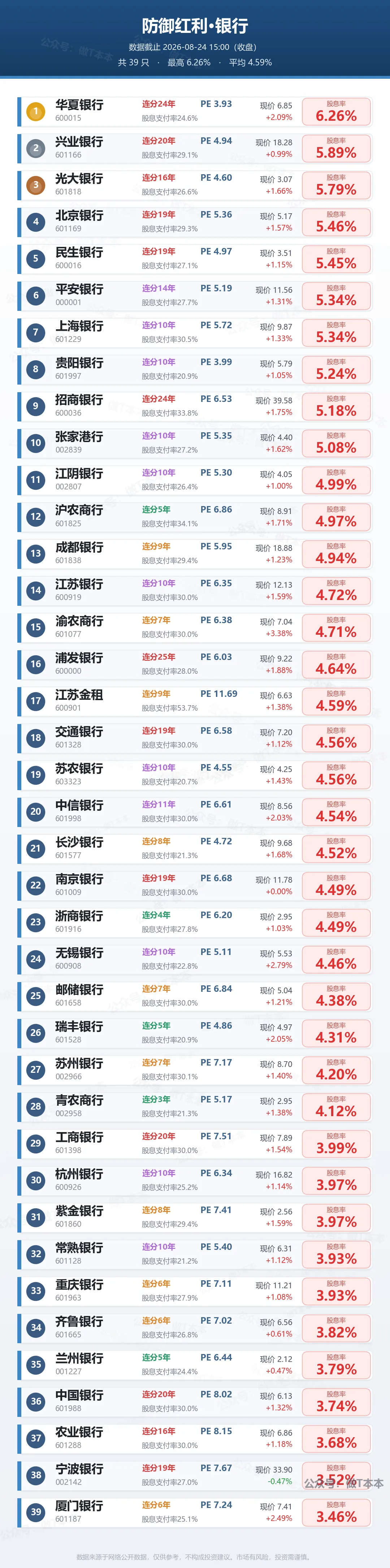Click the rank 39 circle badge
Image resolution: width=390 pixels, height=1568 pixels.
(36, 1513)
